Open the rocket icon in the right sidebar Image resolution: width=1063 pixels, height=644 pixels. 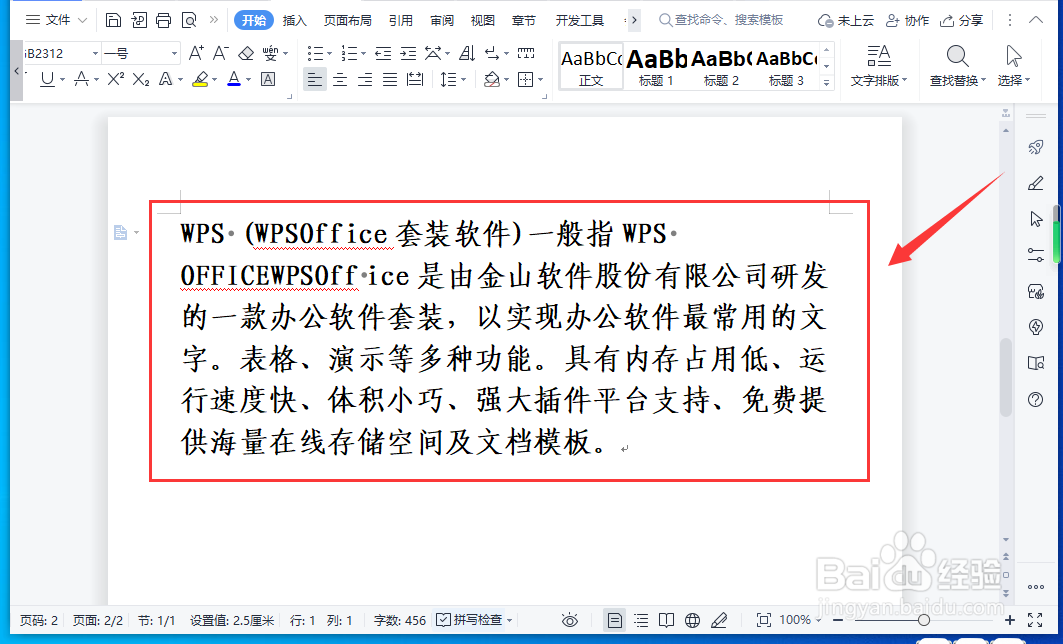click(1036, 147)
